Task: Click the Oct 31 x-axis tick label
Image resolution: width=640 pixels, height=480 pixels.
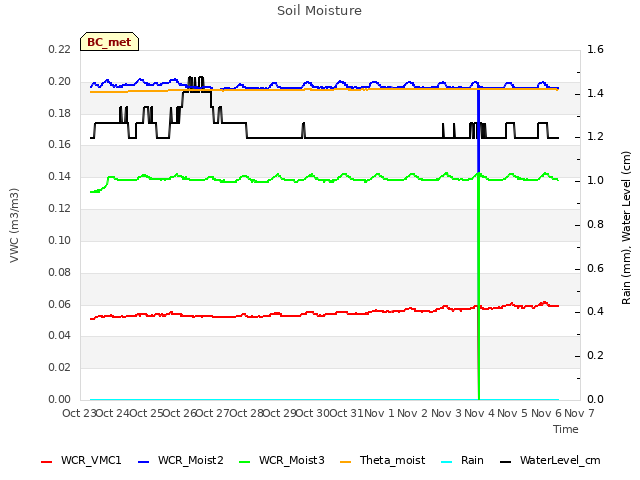Action: click(x=346, y=413)
